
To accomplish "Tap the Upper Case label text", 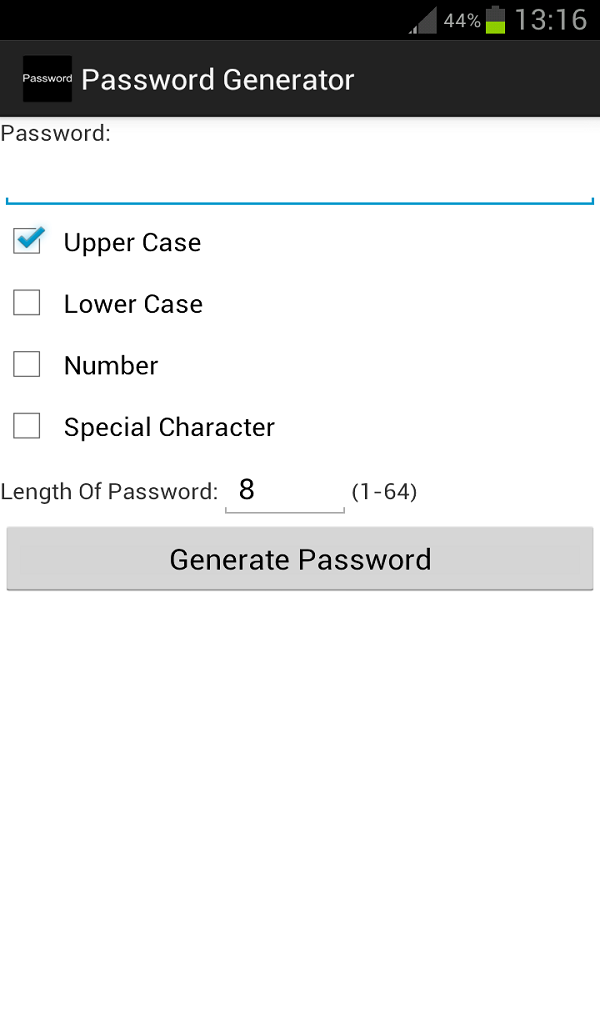I will pyautogui.click(x=132, y=242).
